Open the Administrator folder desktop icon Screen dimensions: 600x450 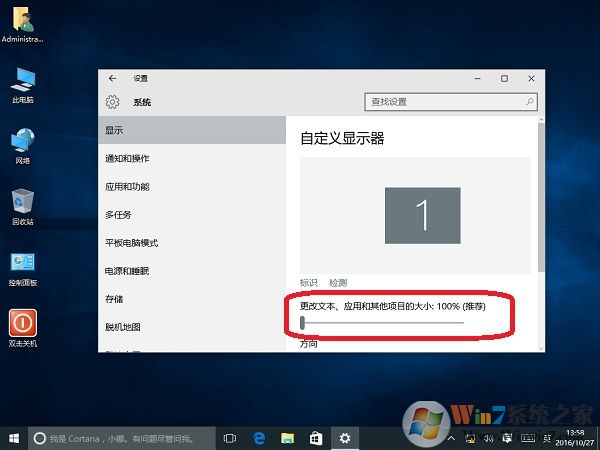[22, 24]
